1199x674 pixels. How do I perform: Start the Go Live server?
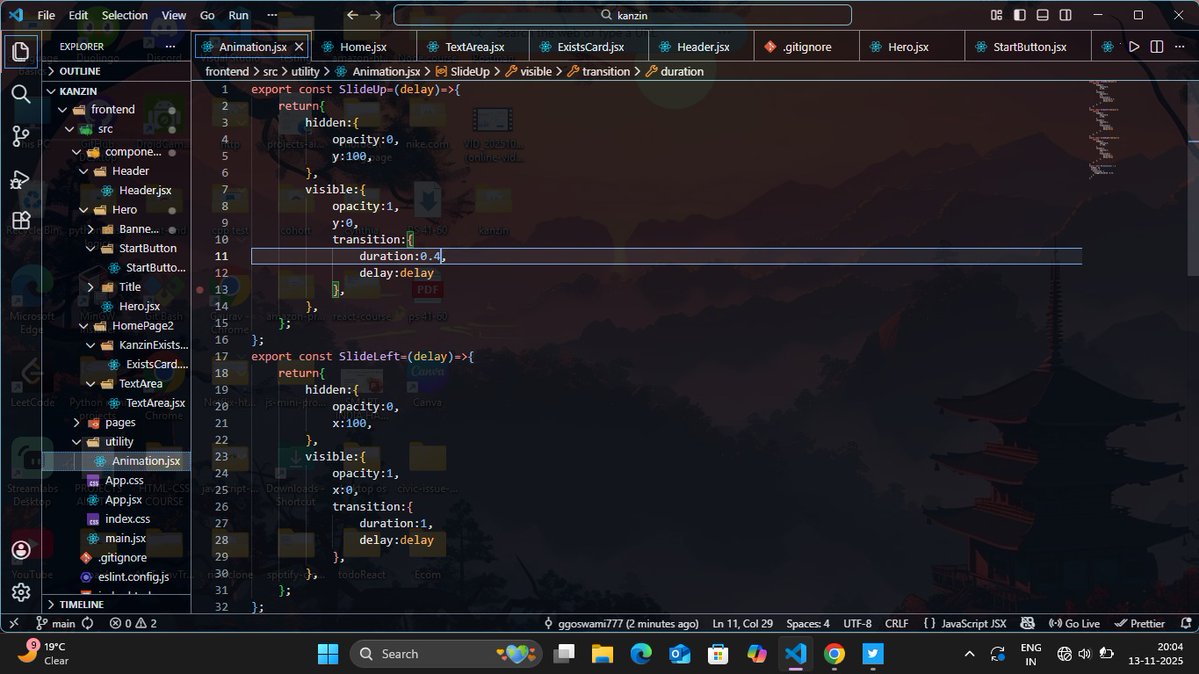pyautogui.click(x=1075, y=623)
